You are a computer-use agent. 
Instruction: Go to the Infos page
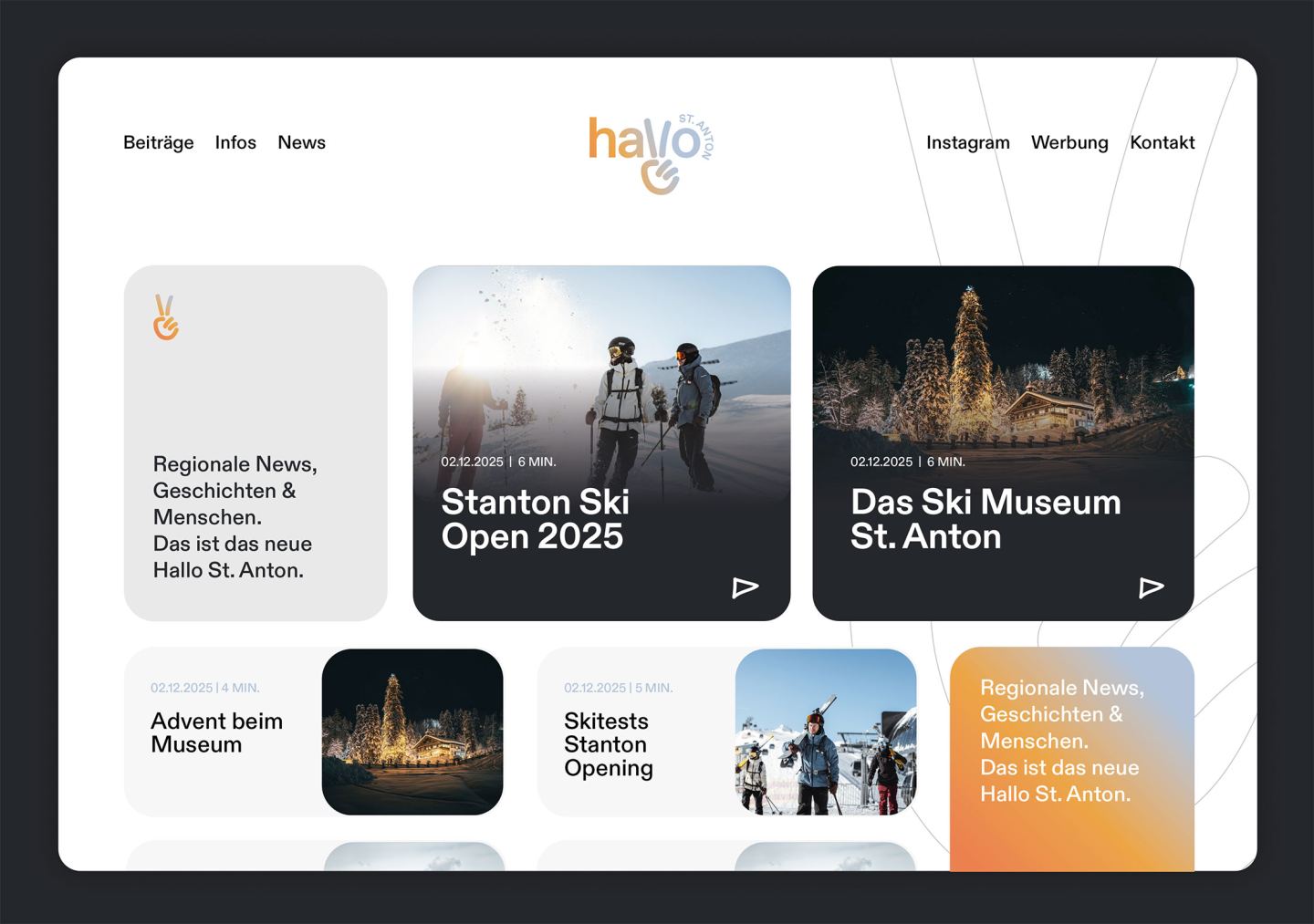tap(235, 142)
